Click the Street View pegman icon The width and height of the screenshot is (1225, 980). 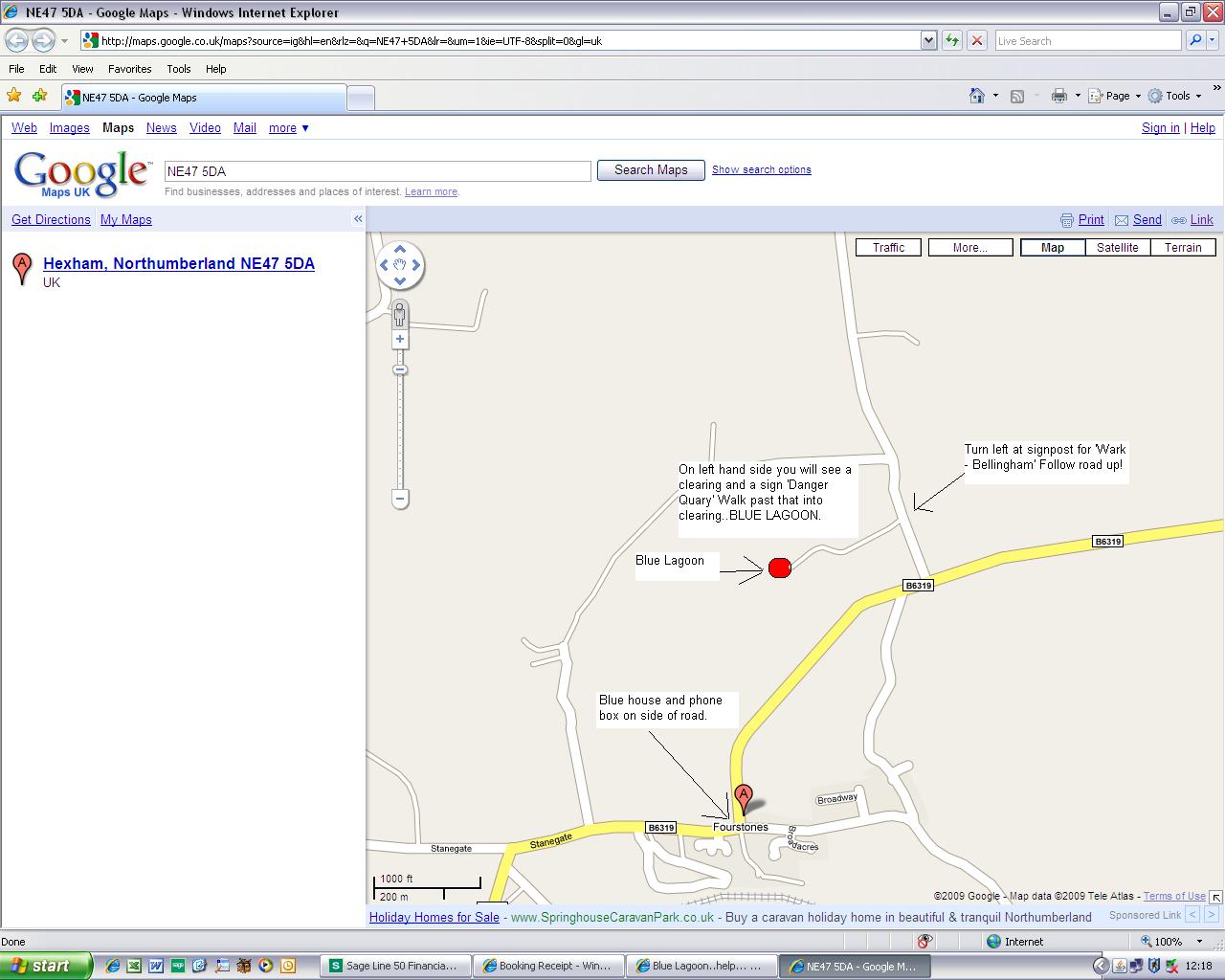pos(400,314)
